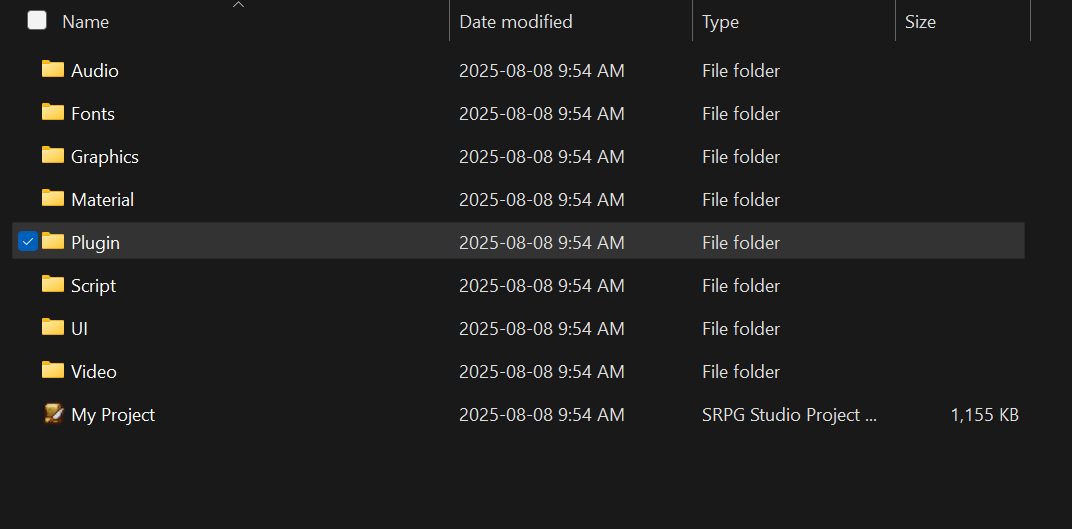1072x529 pixels.
Task: Uncheck the Plugin folder checkbox
Action: pyautogui.click(x=28, y=241)
